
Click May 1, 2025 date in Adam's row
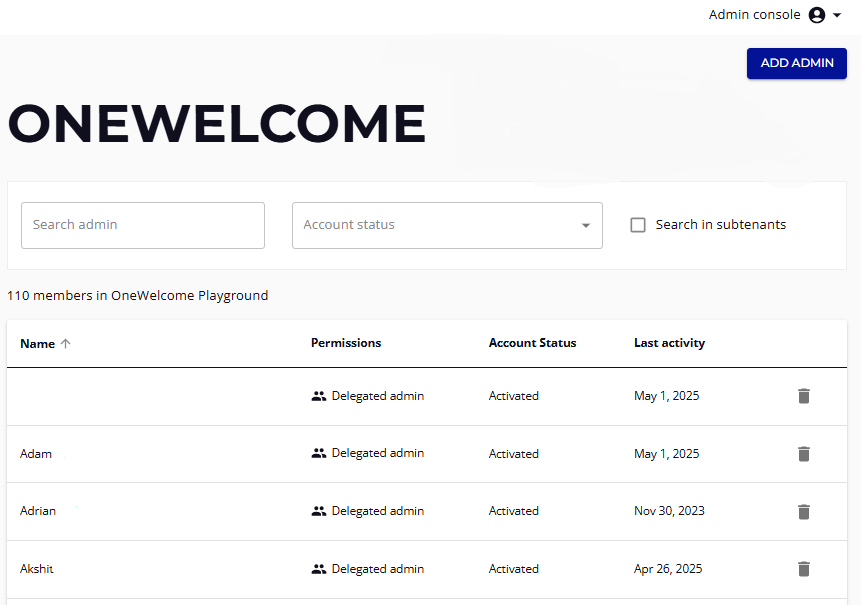(667, 454)
